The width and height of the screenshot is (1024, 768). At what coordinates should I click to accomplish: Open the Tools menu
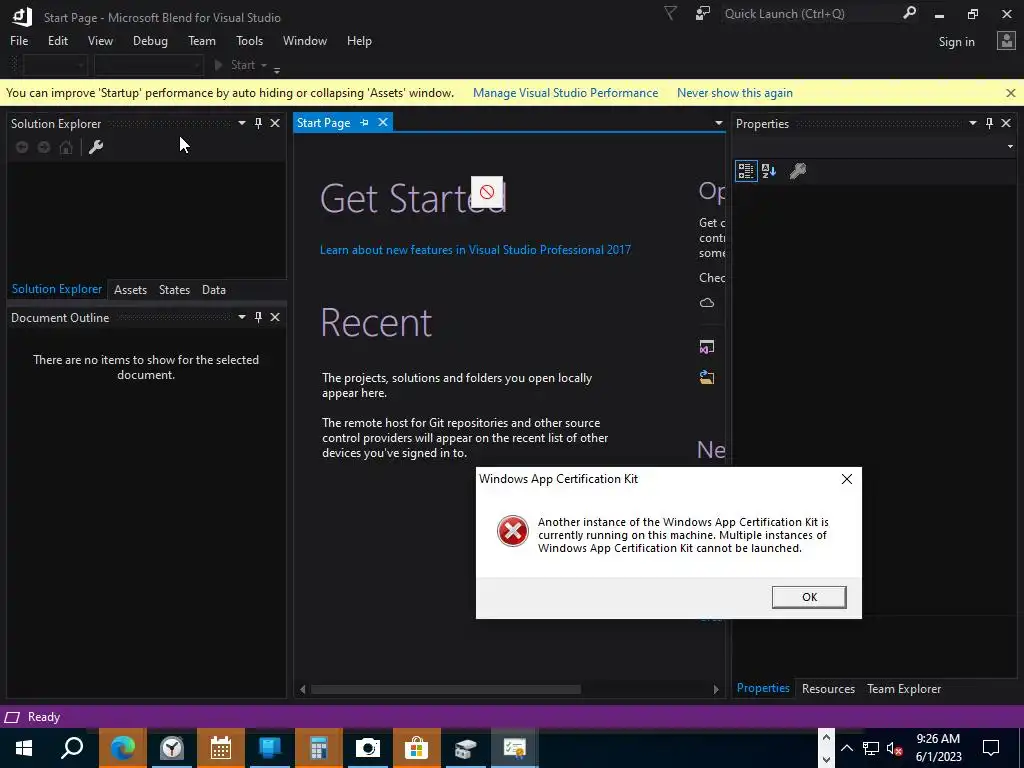click(249, 40)
